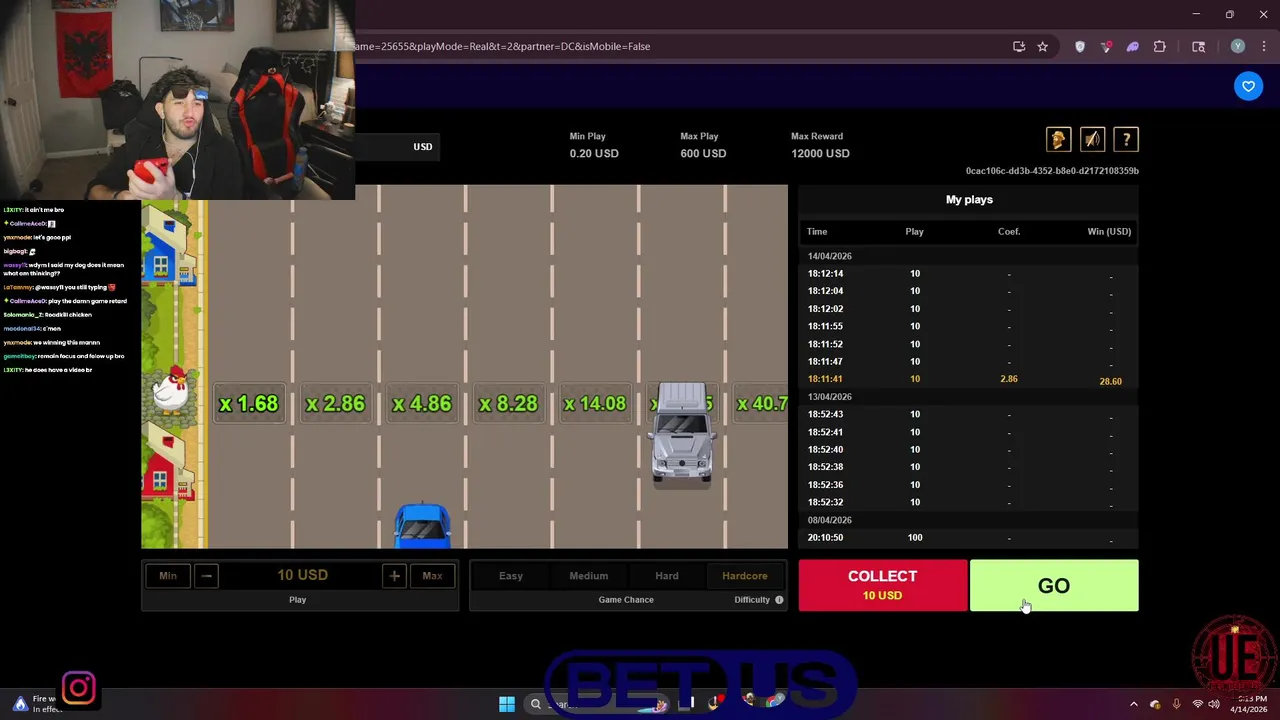1280x720 pixels.
Task: Click the x 8.28 multiplier tile
Action: point(508,404)
